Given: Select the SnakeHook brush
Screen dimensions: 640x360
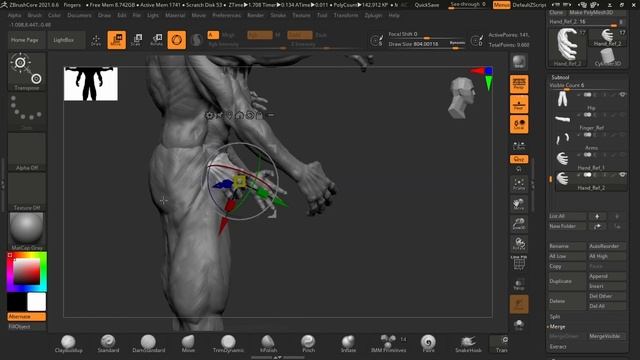Looking at the screenshot, I should pyautogui.click(x=468, y=344).
